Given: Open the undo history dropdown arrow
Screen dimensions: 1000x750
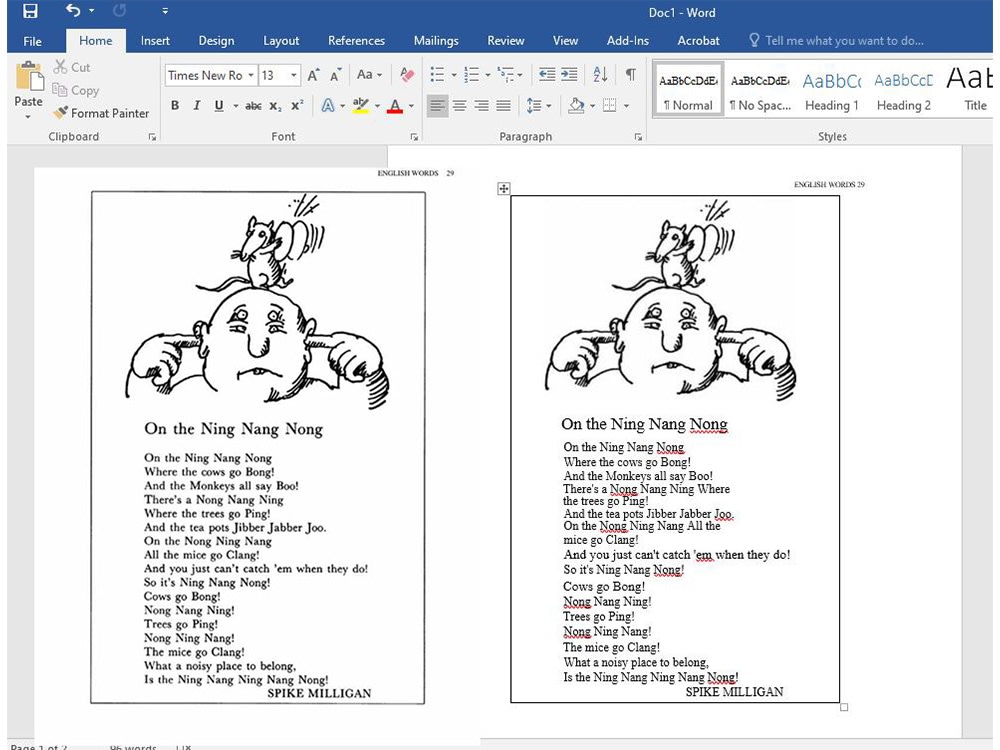Looking at the screenshot, I should [x=92, y=11].
